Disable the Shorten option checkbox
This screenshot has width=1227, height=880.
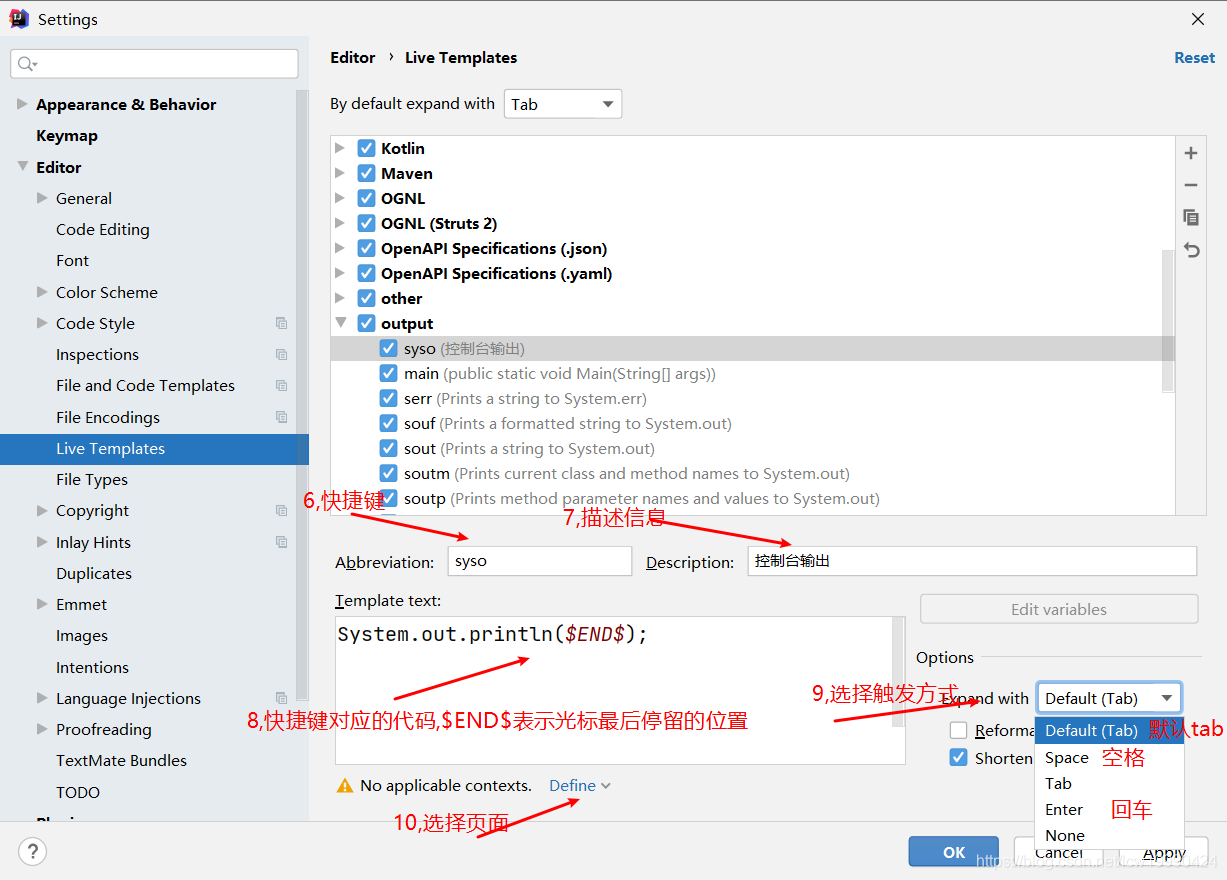click(958, 757)
